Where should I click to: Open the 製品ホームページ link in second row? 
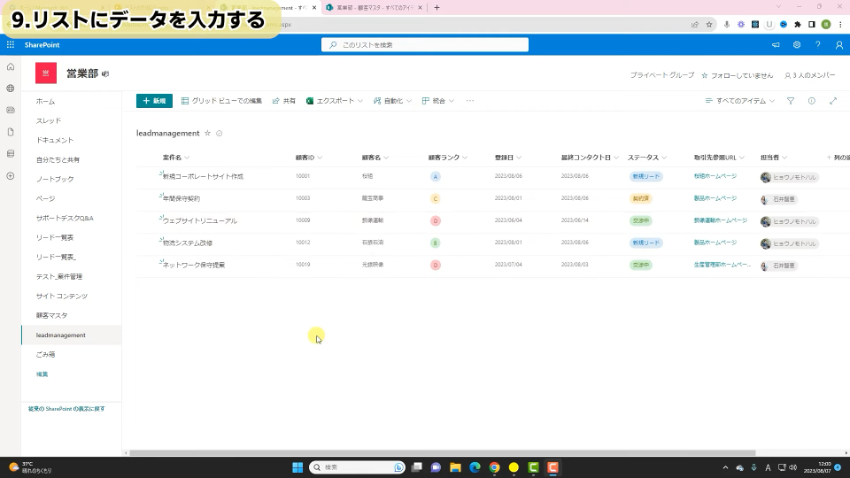(x=715, y=198)
